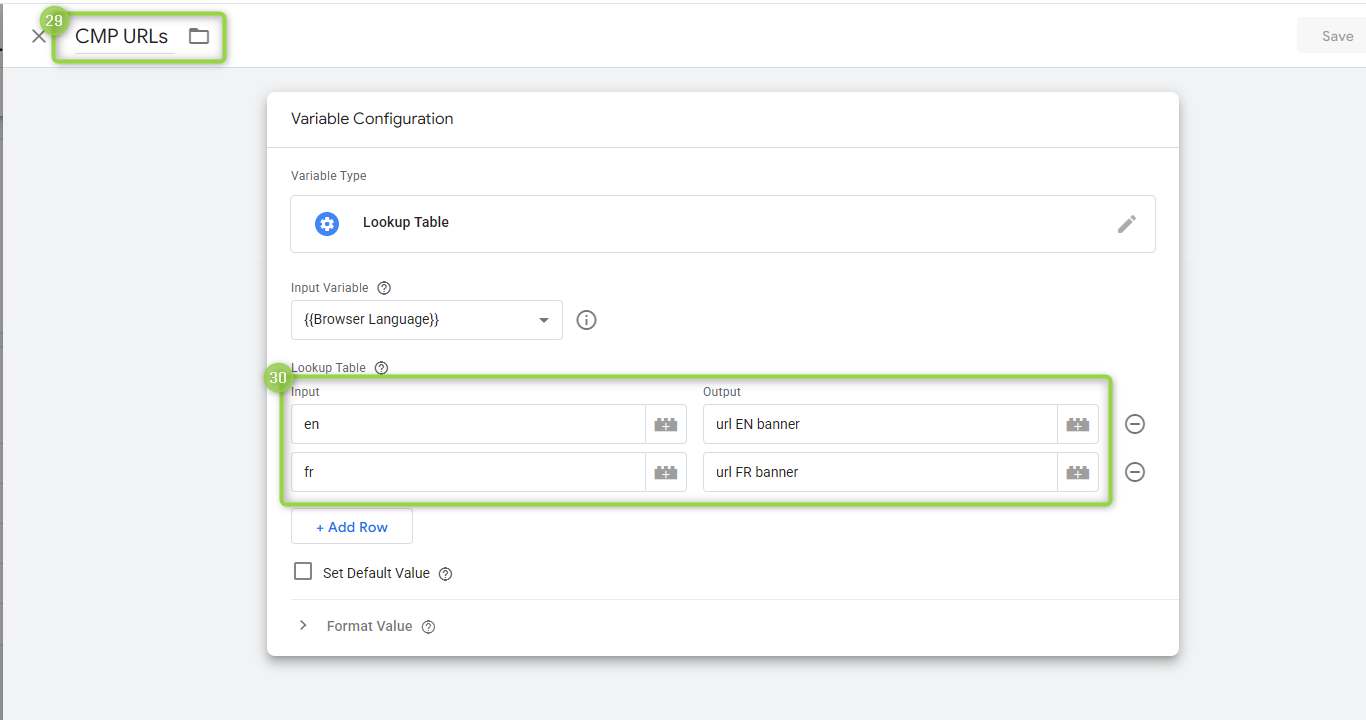Insert variable in 'url FR banner' output field
The height and width of the screenshot is (720, 1366).
click(1077, 472)
